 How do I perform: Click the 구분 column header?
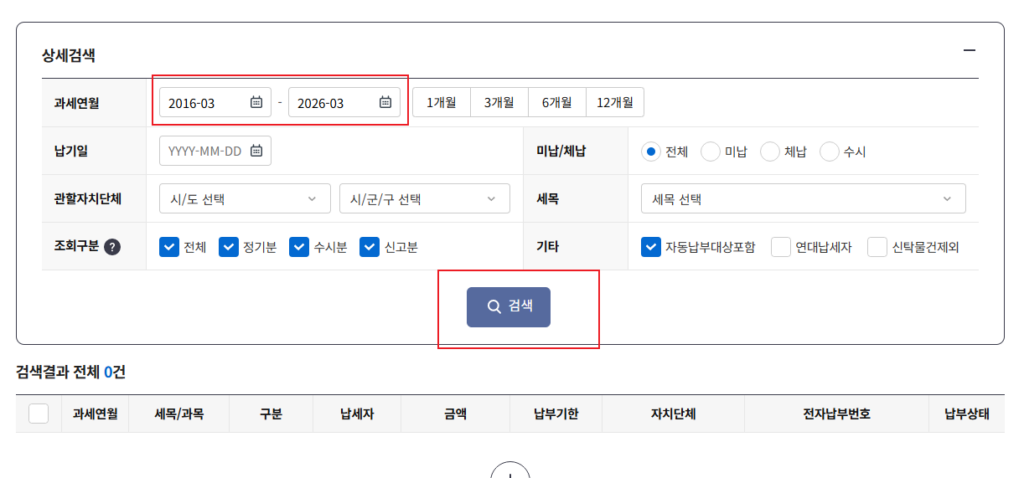tap(271, 413)
